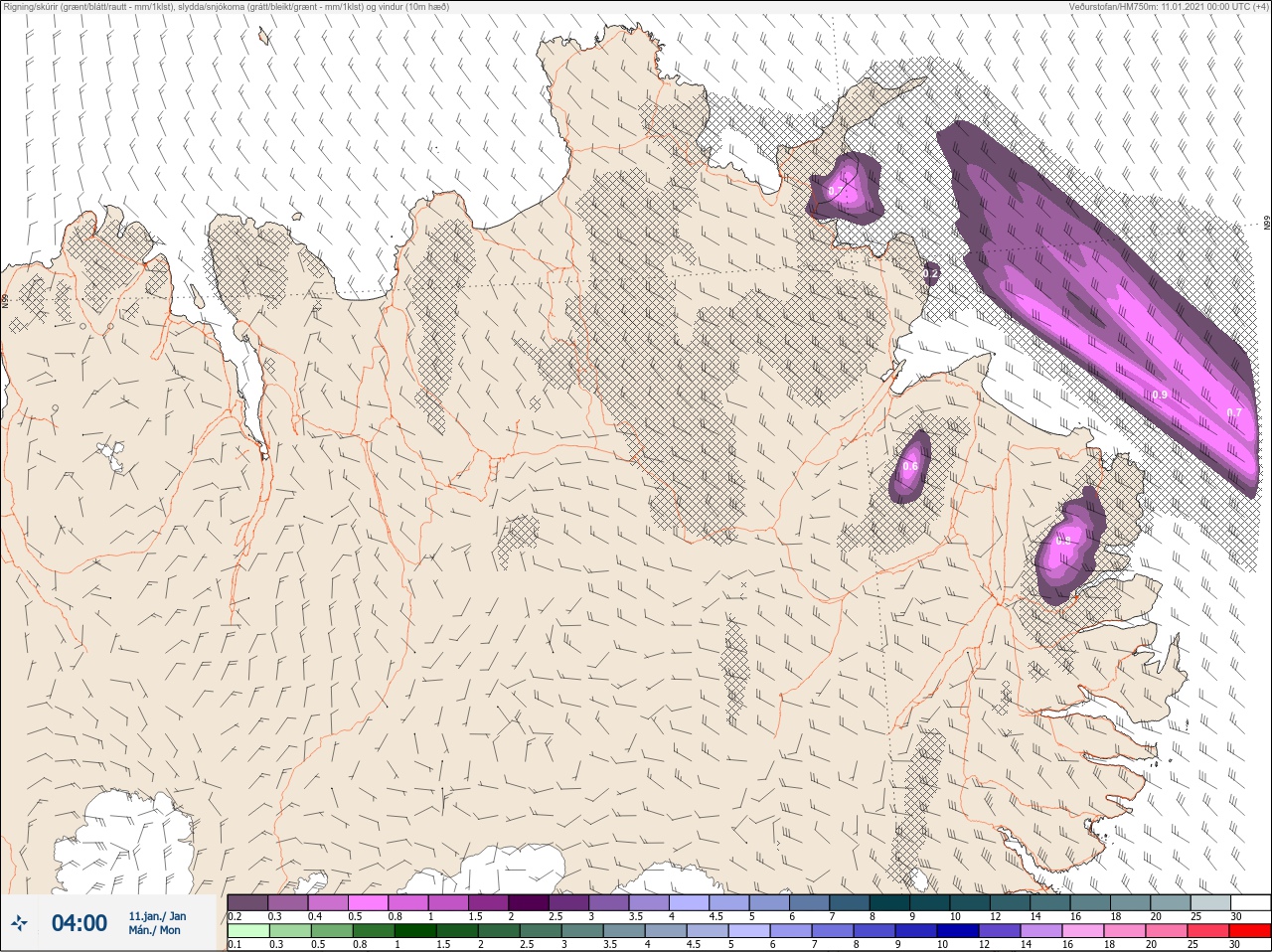Pick the bright pink 0.5 swatch in the top legend
Screen dimensions: 1272x952
(368, 902)
